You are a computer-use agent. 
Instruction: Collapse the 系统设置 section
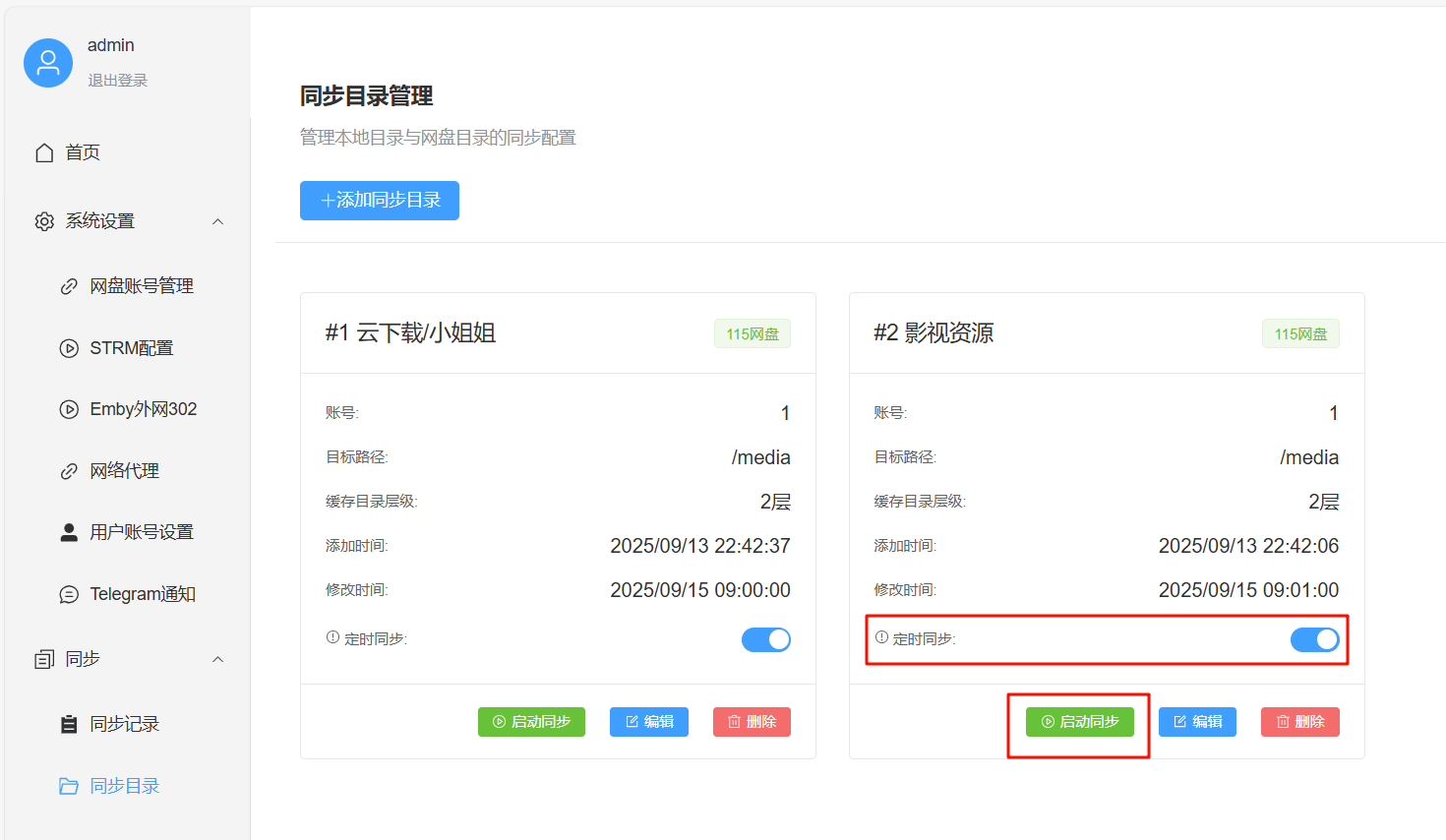[x=218, y=220]
